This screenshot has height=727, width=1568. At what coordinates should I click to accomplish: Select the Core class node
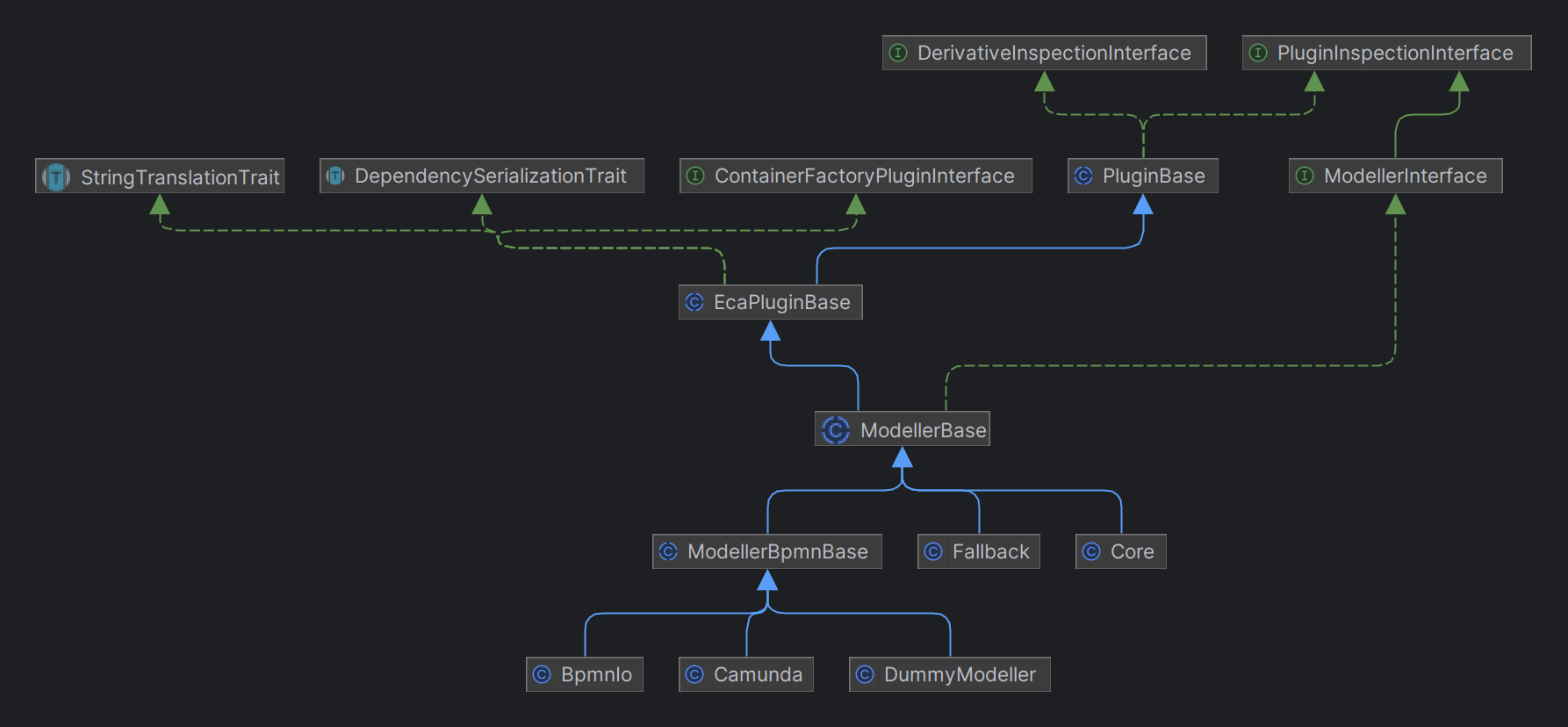point(1131,551)
